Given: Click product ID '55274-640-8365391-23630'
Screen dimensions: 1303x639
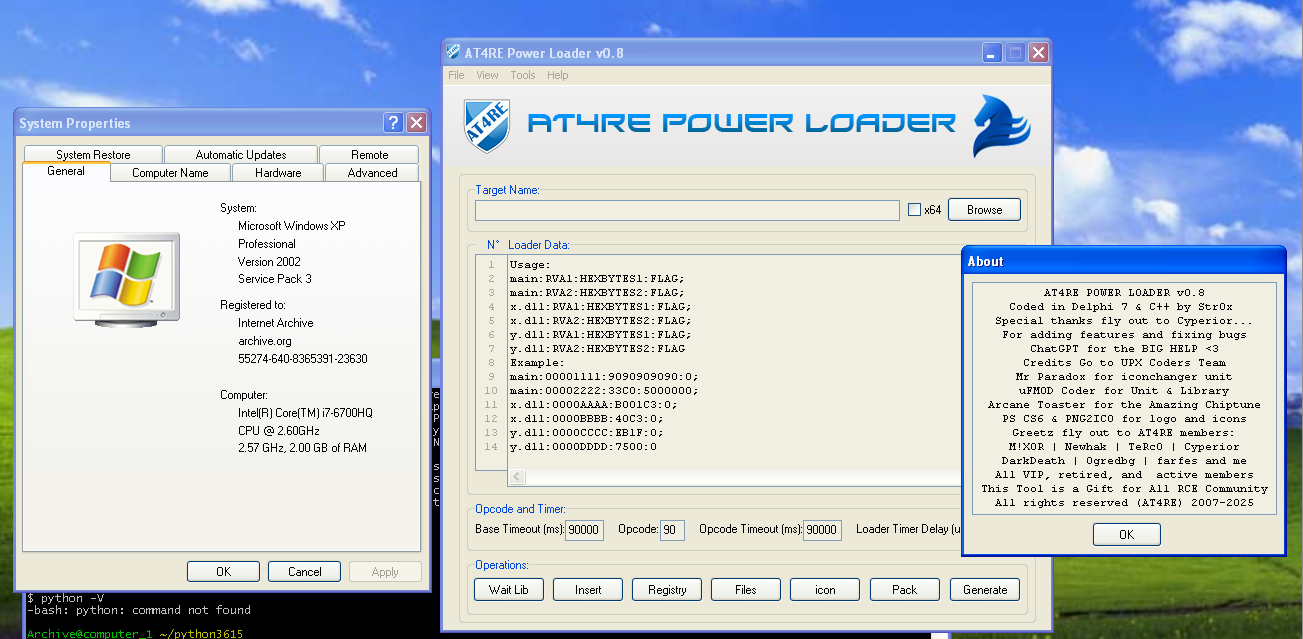Looking at the screenshot, I should [x=303, y=359].
